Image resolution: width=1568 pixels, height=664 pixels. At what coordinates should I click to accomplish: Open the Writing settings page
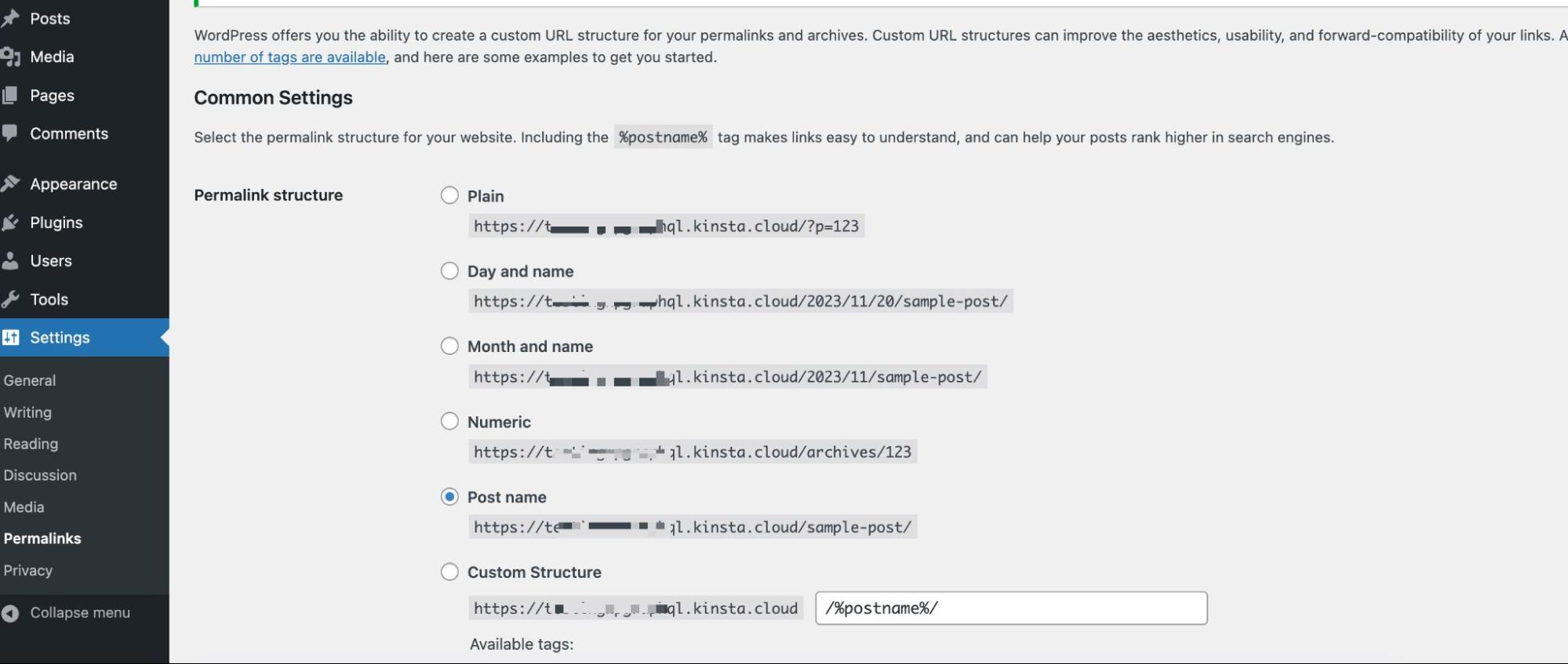tap(27, 412)
